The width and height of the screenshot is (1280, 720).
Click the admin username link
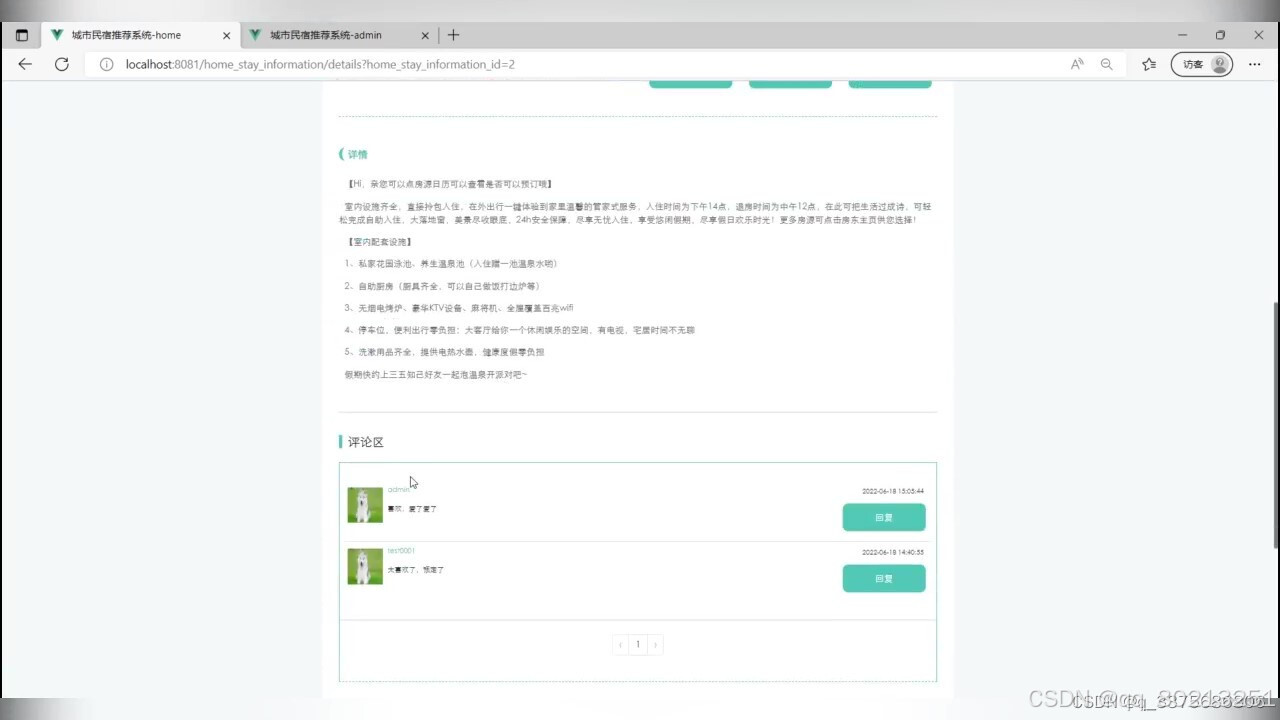(397, 489)
